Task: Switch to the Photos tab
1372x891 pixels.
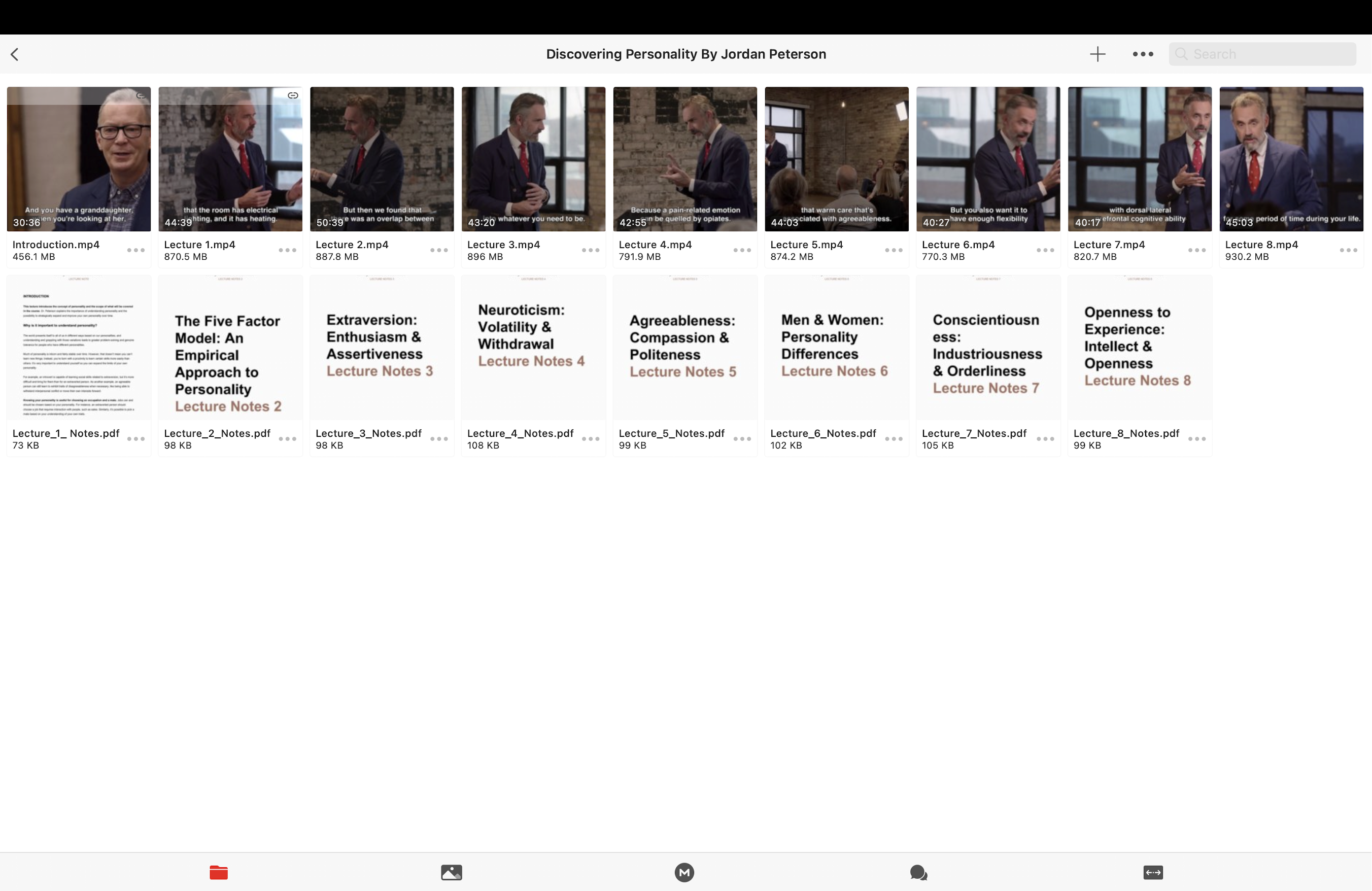Action: pyautogui.click(x=452, y=872)
